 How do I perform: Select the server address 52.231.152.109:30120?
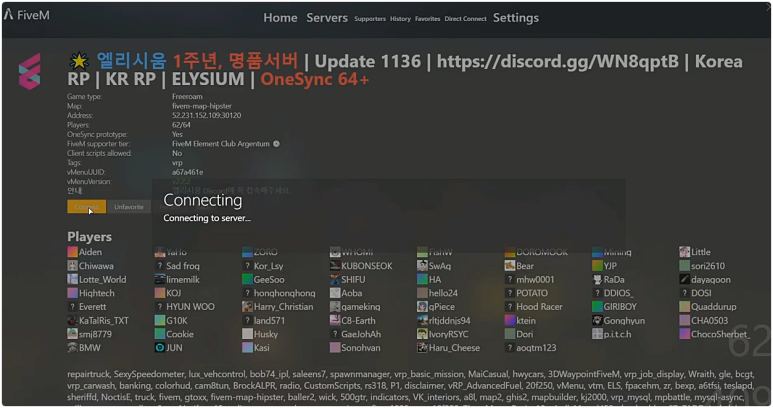[x=207, y=115]
